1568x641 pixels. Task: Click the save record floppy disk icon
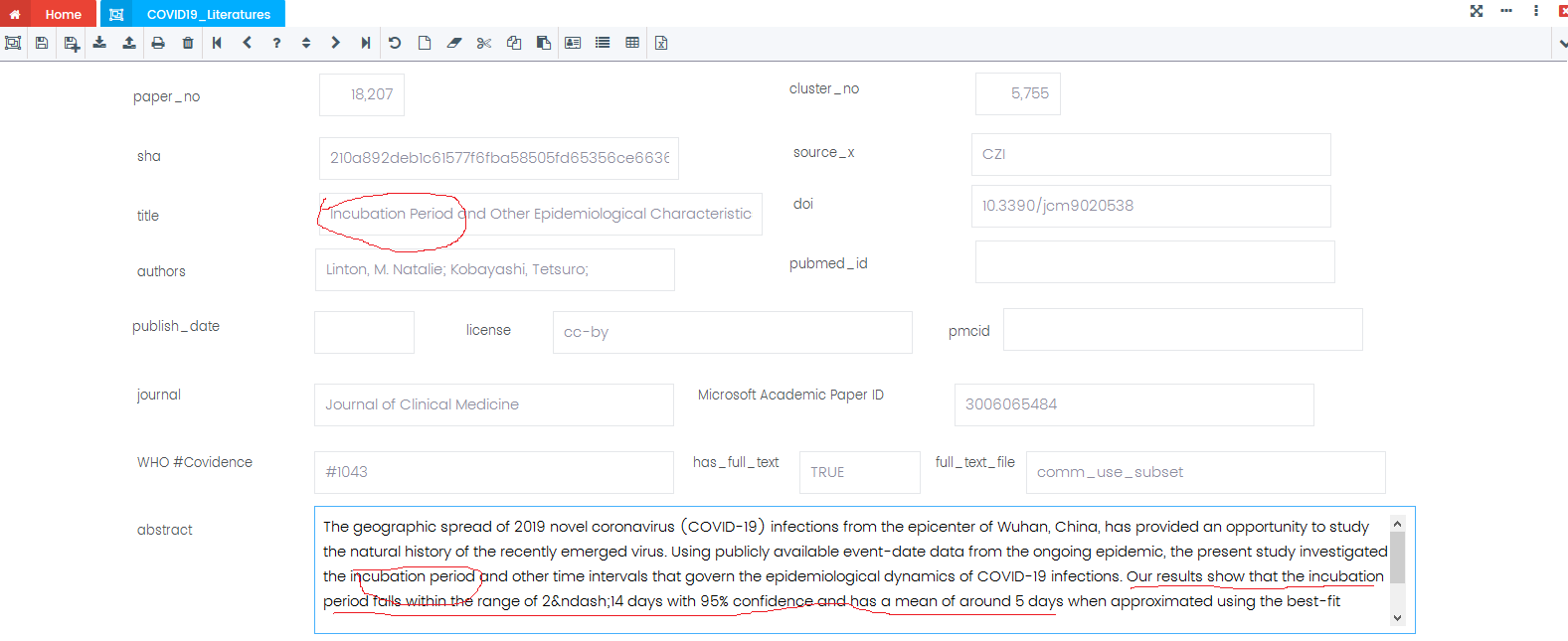click(42, 43)
